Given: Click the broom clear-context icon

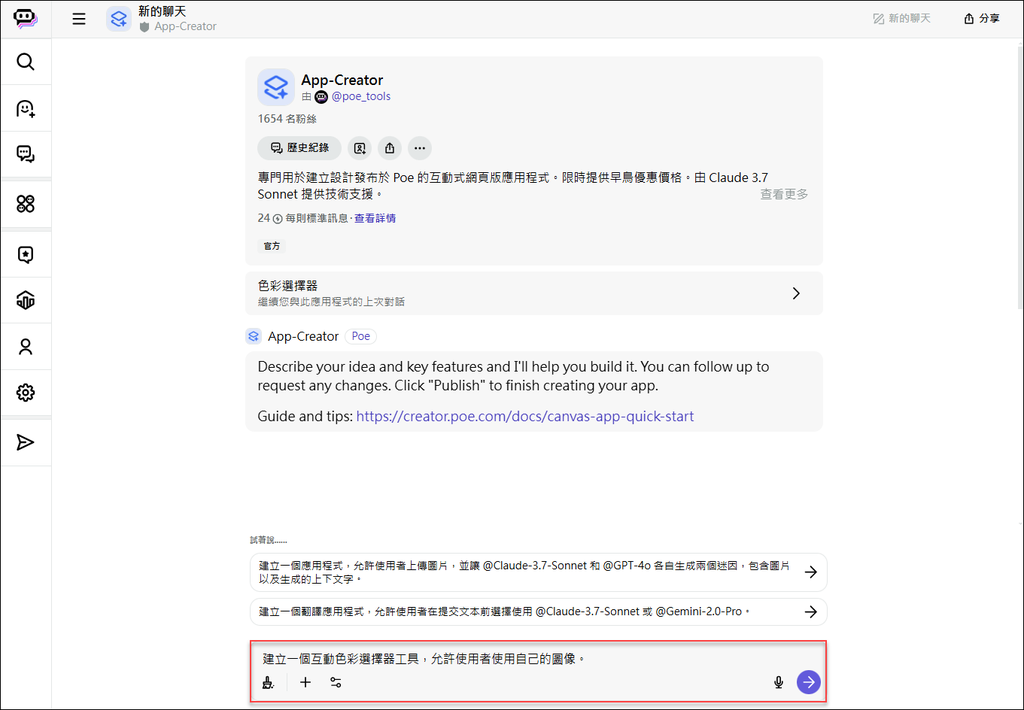Looking at the screenshot, I should click(x=268, y=683).
